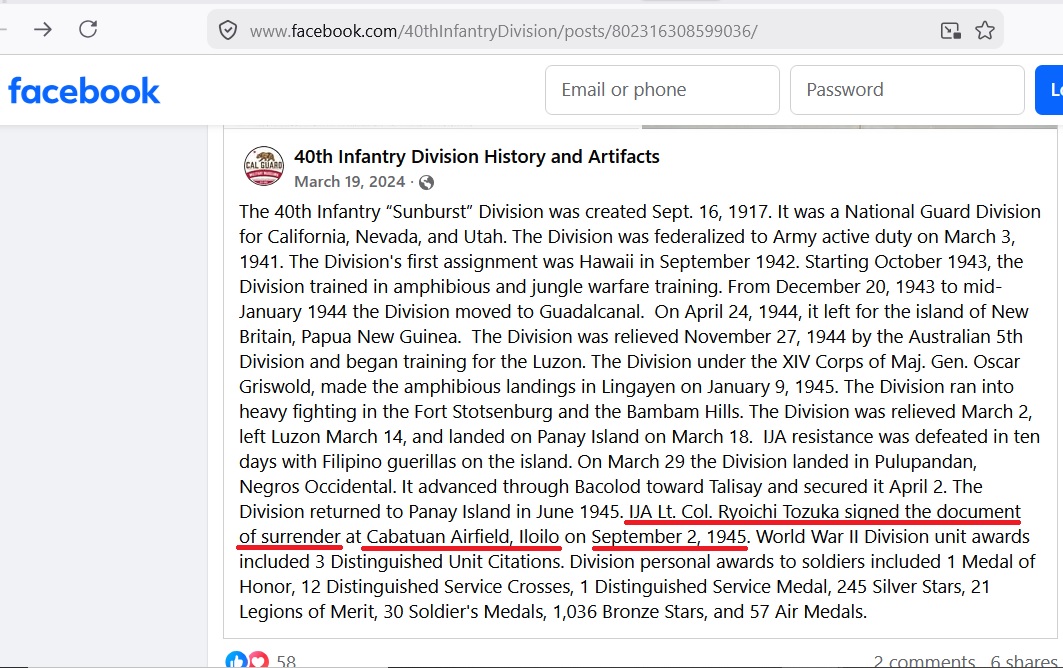
Task: Open 40th Infantry Division History and Artifacts page
Action: (477, 157)
